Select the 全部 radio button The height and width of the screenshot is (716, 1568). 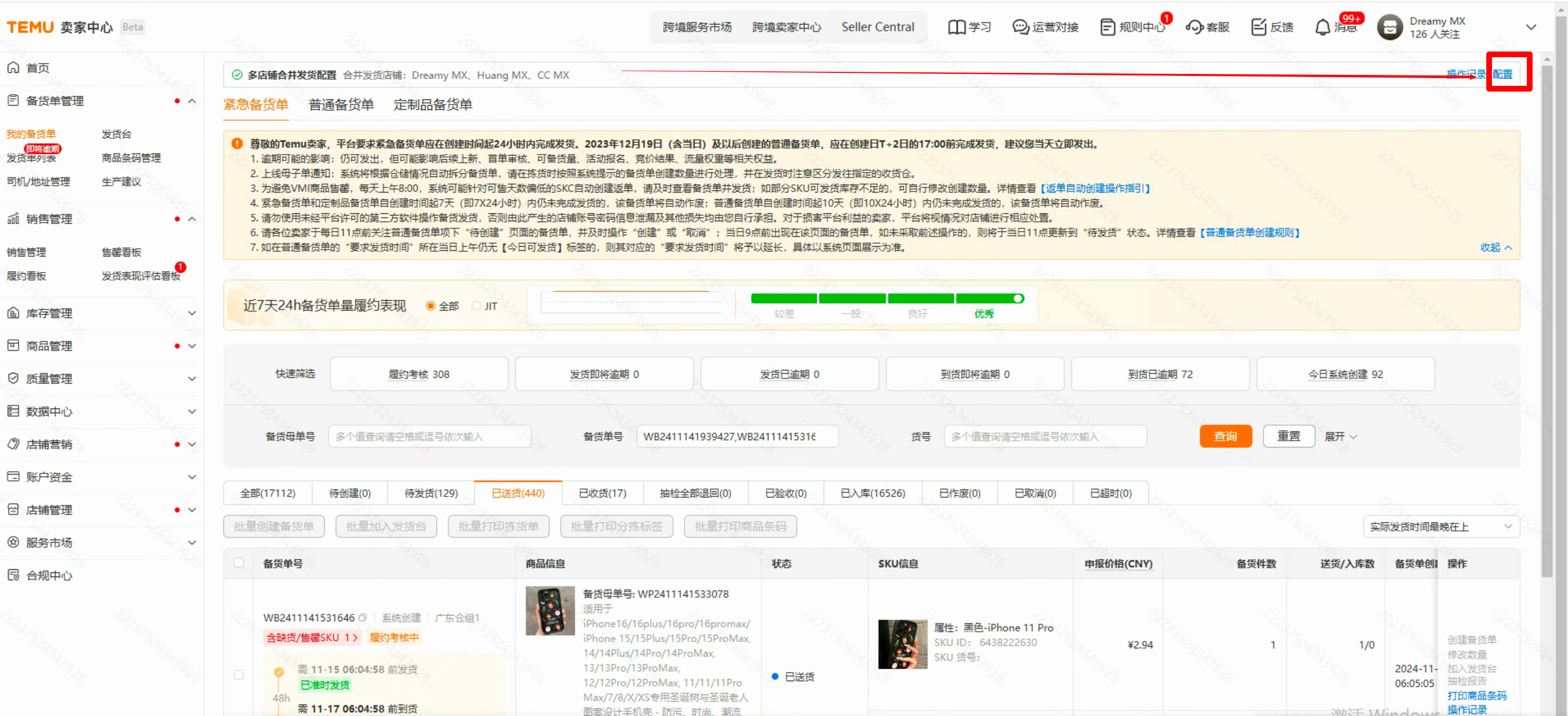[x=431, y=306]
